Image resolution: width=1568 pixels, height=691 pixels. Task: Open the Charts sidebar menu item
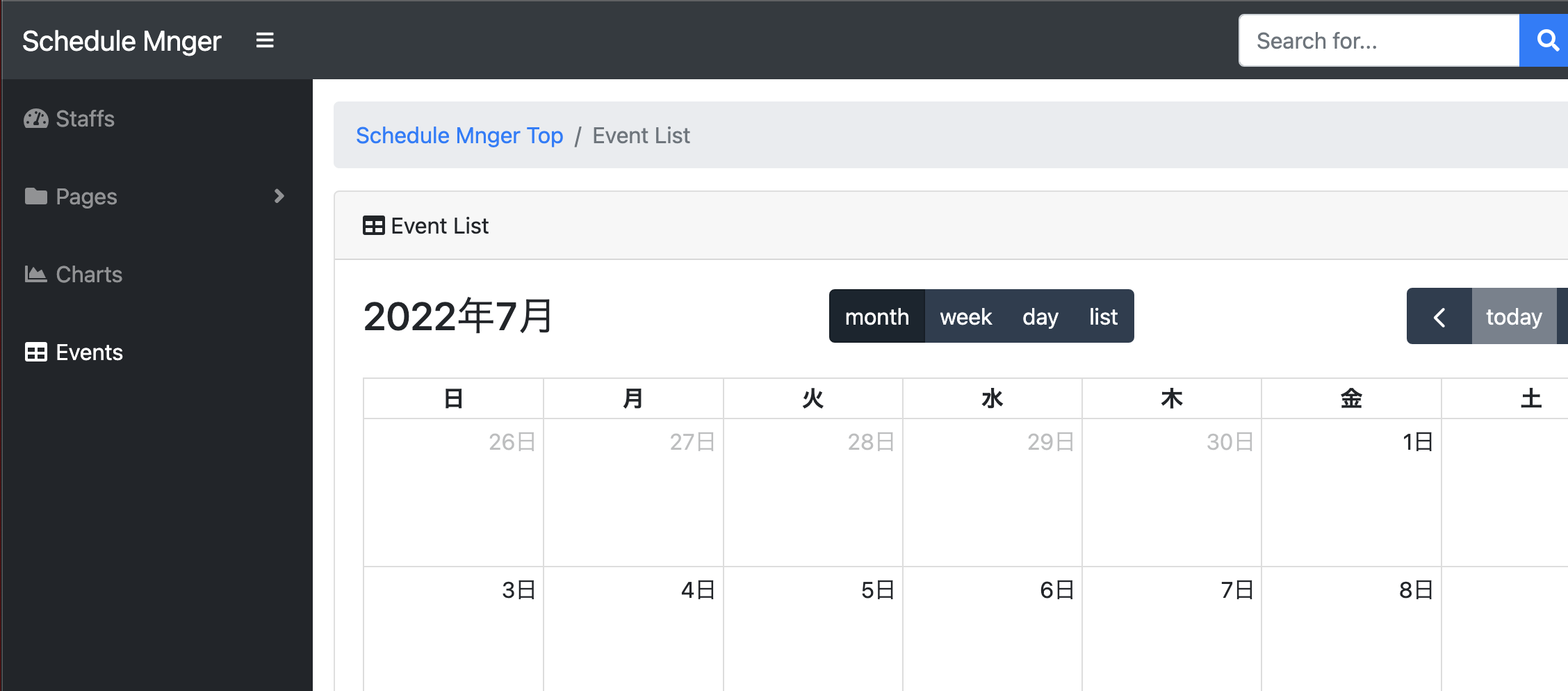[x=89, y=275]
